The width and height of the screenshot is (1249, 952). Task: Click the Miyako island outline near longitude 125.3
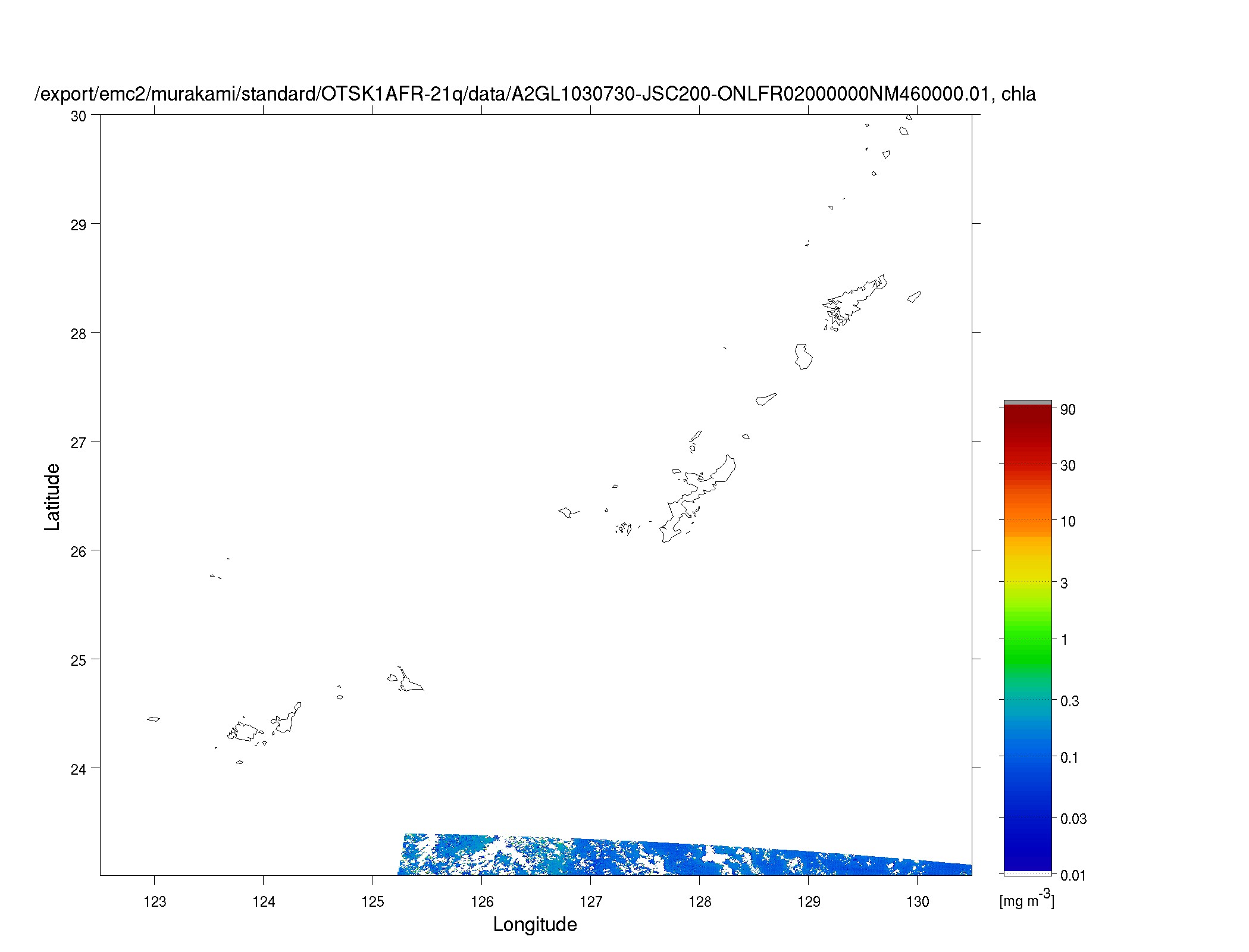point(411,679)
